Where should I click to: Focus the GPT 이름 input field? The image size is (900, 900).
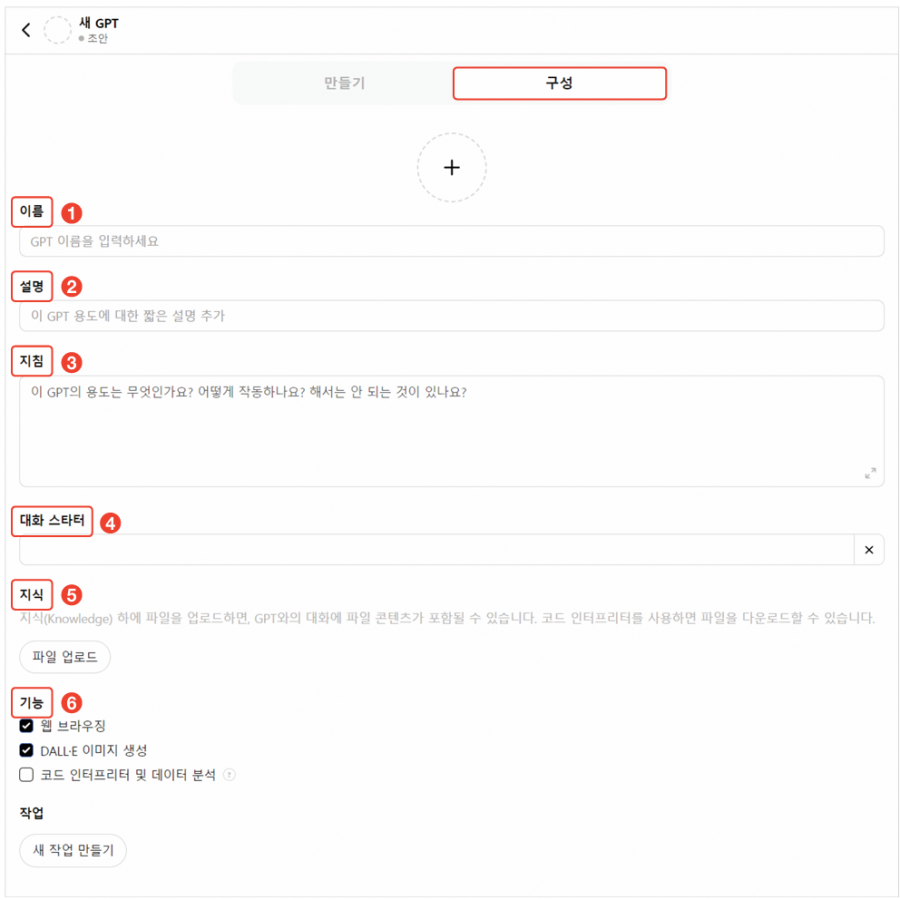[452, 241]
